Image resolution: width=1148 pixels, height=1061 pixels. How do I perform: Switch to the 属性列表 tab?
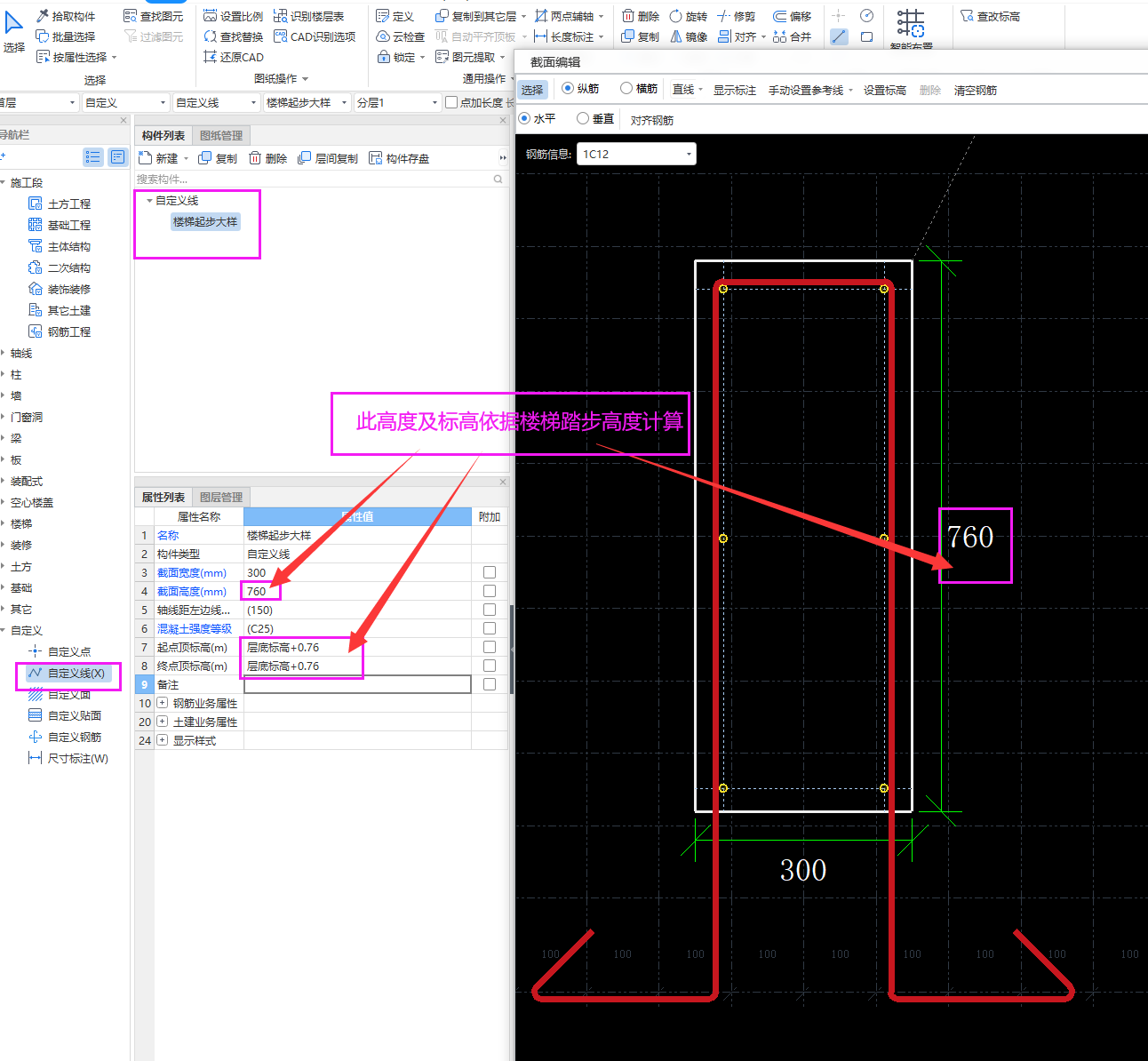[163, 497]
